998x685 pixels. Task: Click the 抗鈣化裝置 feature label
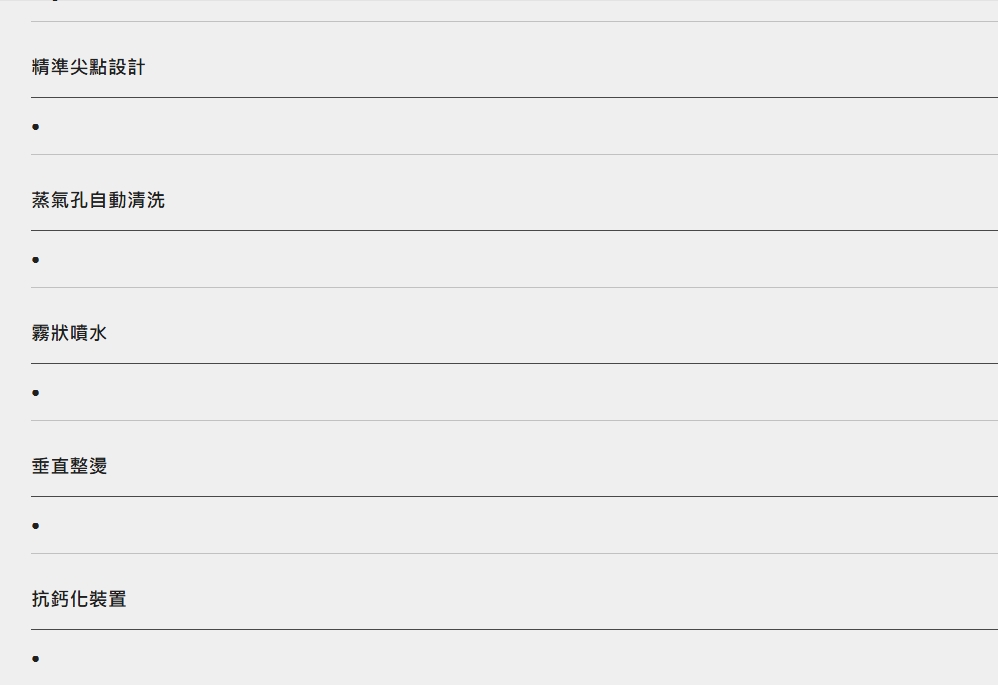coord(79,599)
